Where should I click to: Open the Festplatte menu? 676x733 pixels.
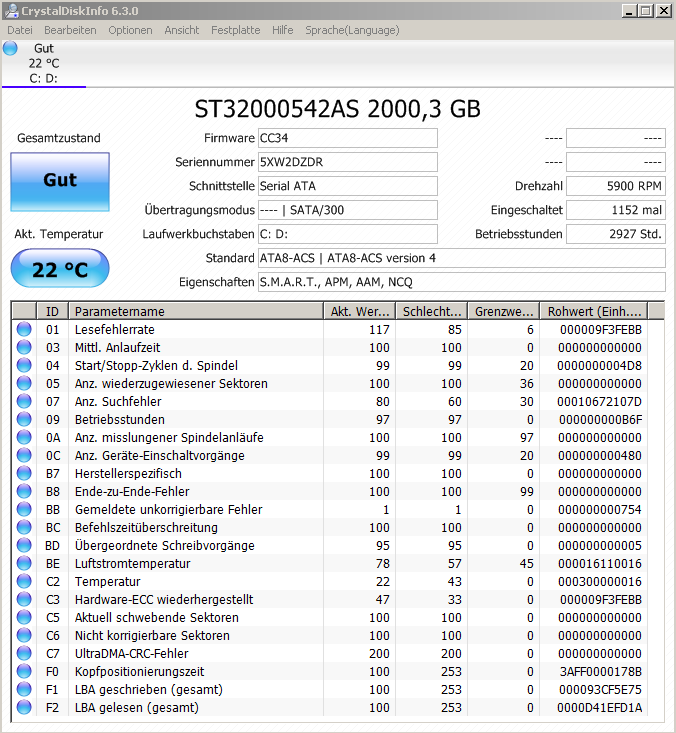click(x=236, y=30)
